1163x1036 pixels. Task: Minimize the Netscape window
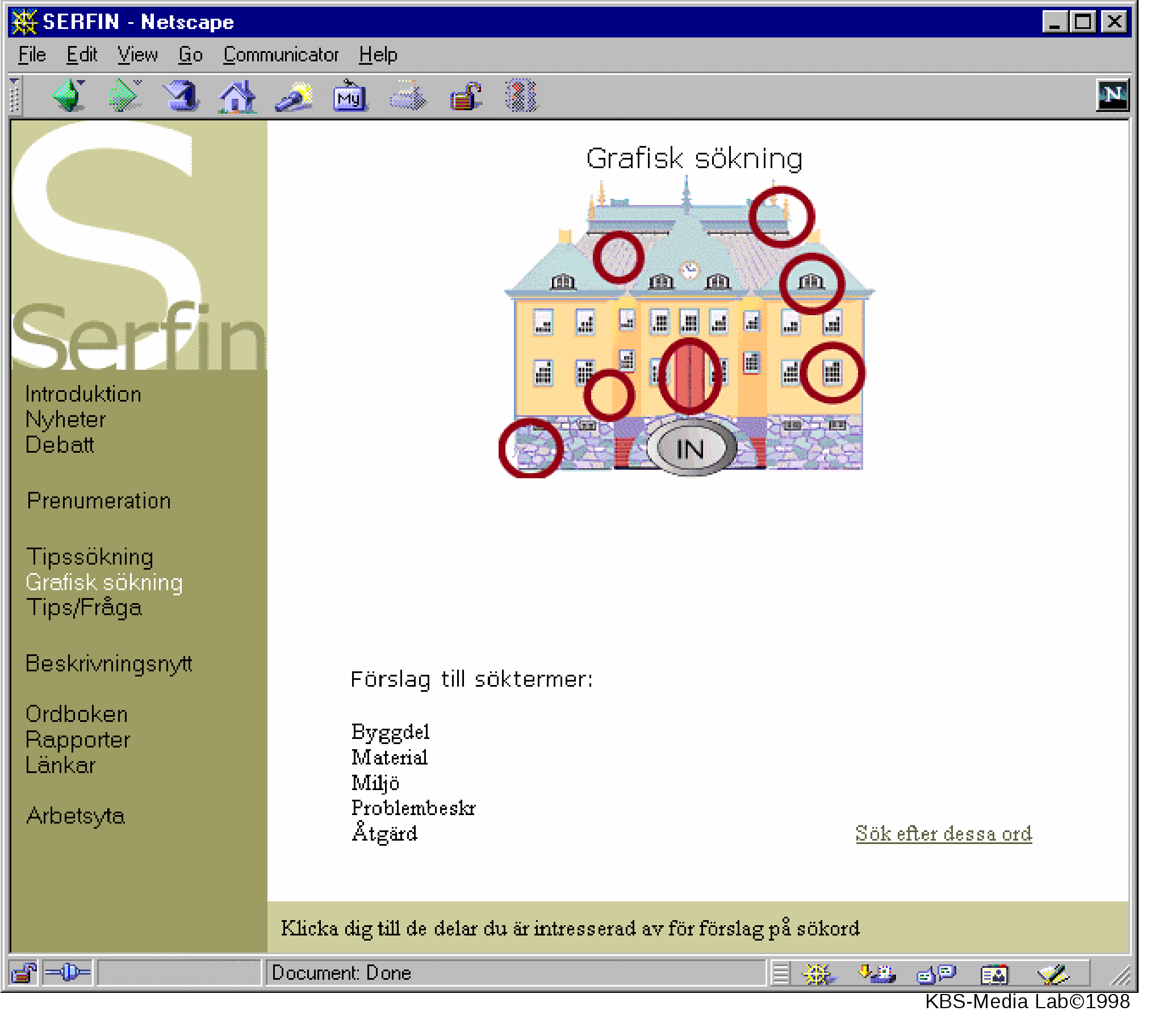pyautogui.click(x=1055, y=22)
